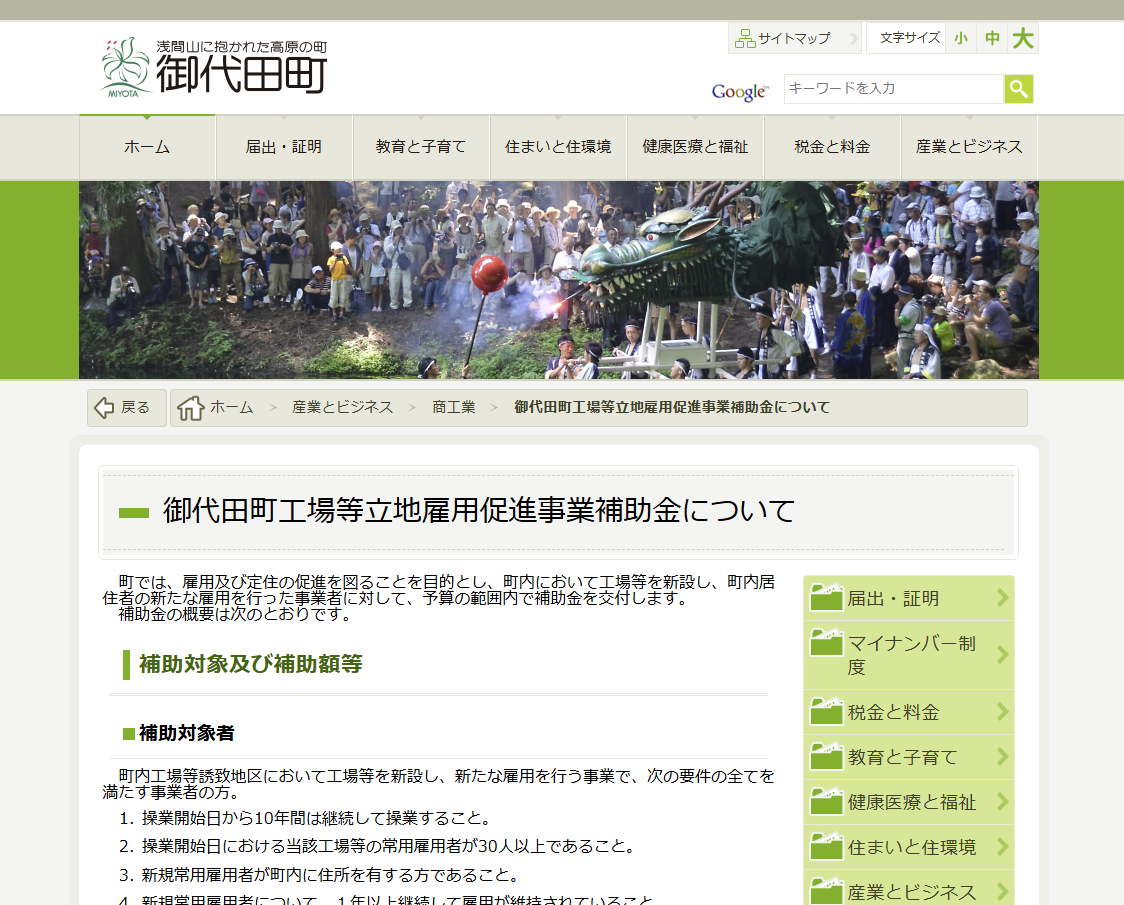Click the folder icon beside 届出・証明 in sidebar

(826, 597)
